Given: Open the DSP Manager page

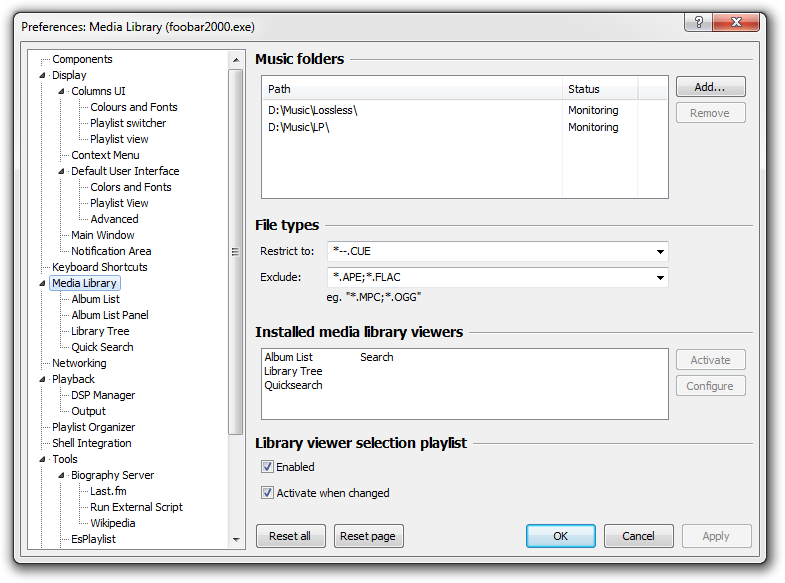Looking at the screenshot, I should click(103, 395).
